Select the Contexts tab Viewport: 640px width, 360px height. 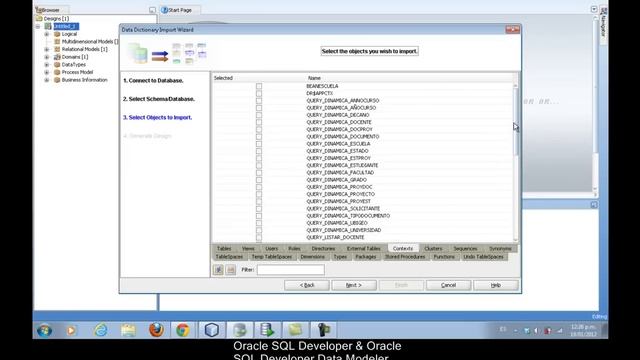[403, 249]
